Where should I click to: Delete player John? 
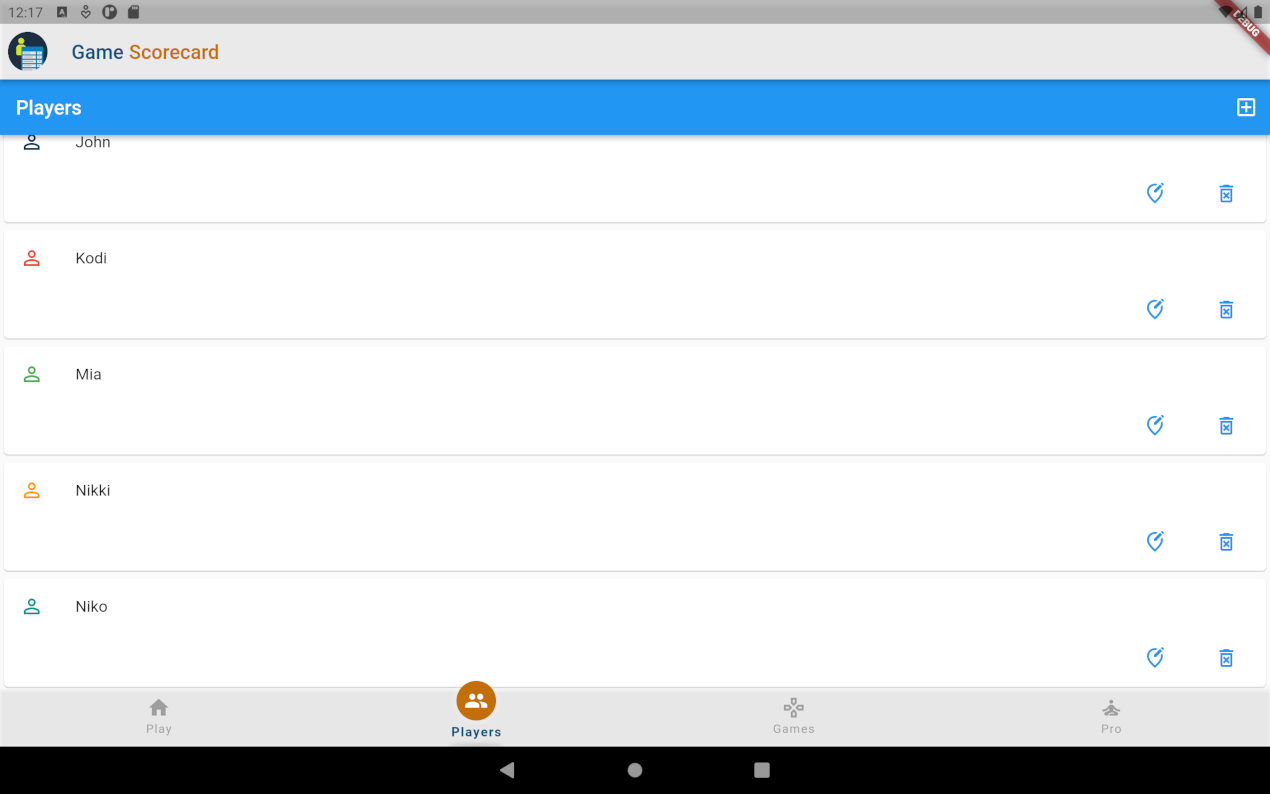[x=1226, y=194]
